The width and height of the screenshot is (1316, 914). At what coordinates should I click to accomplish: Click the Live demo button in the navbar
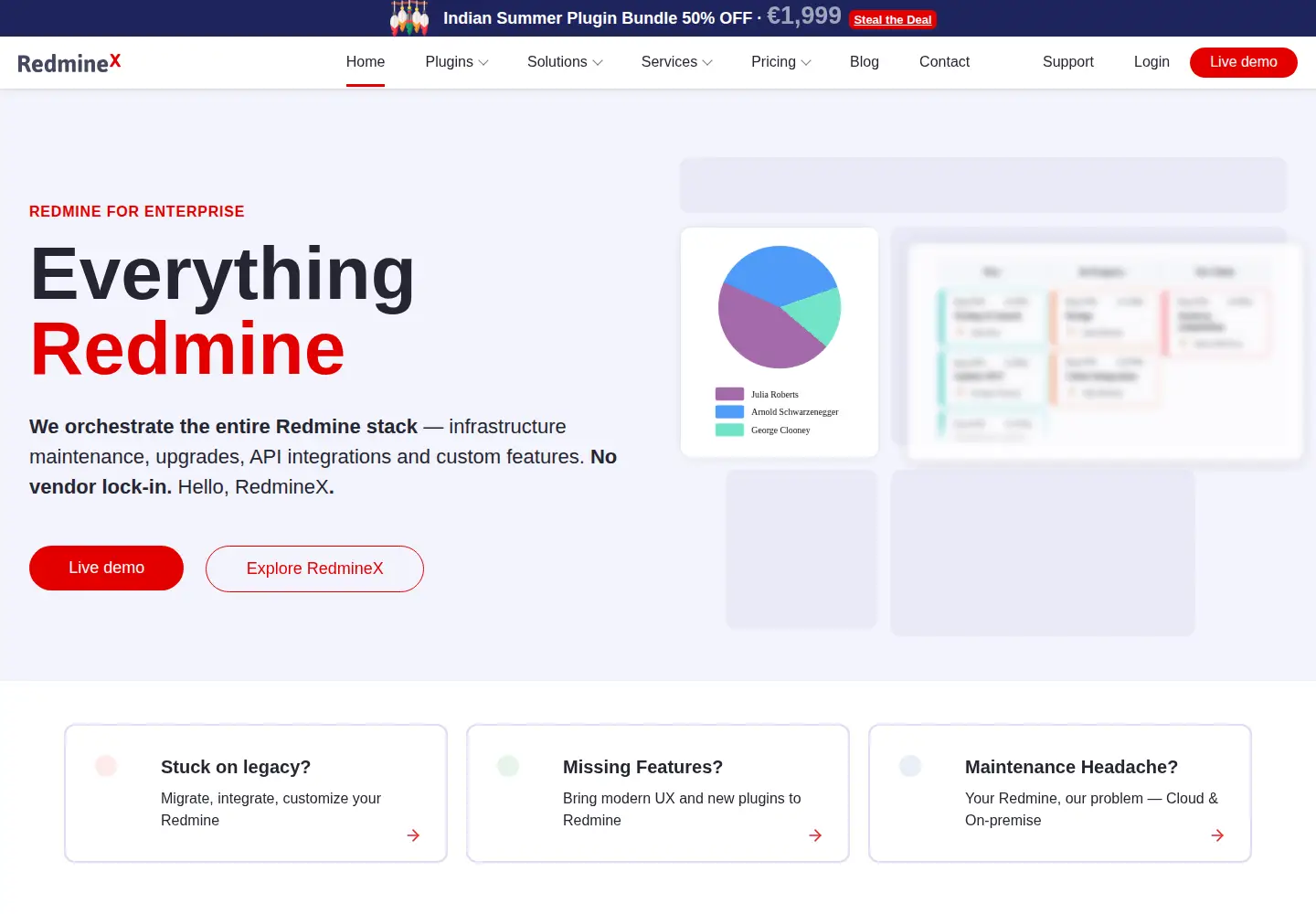(1244, 62)
